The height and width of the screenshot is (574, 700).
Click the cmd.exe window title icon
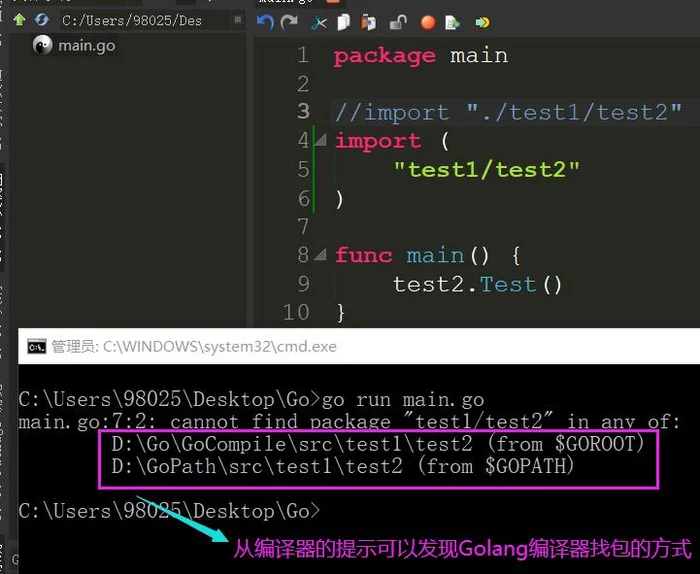click(37, 347)
